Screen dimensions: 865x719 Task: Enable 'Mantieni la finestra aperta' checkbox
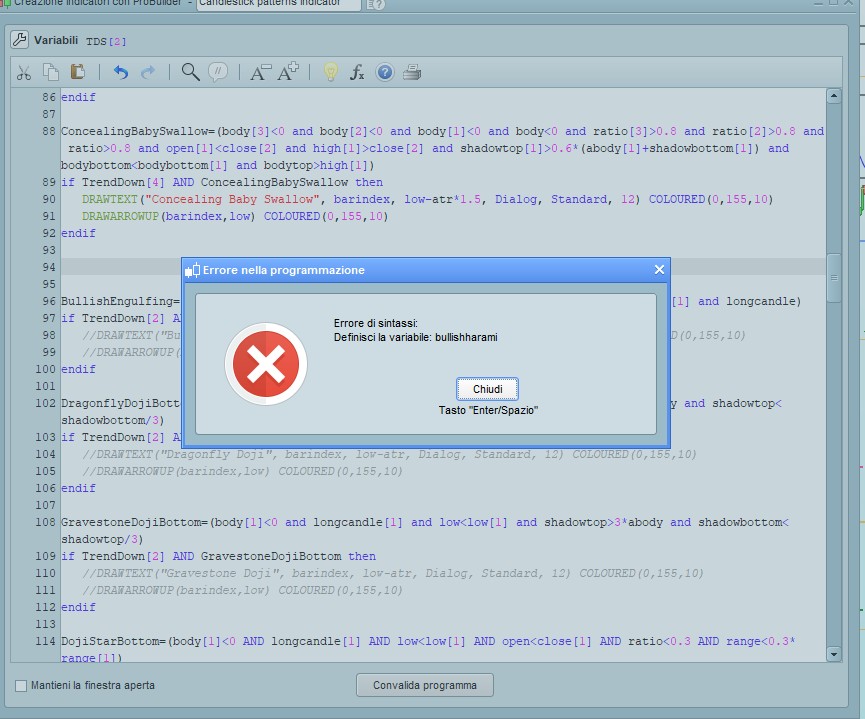coord(22,685)
